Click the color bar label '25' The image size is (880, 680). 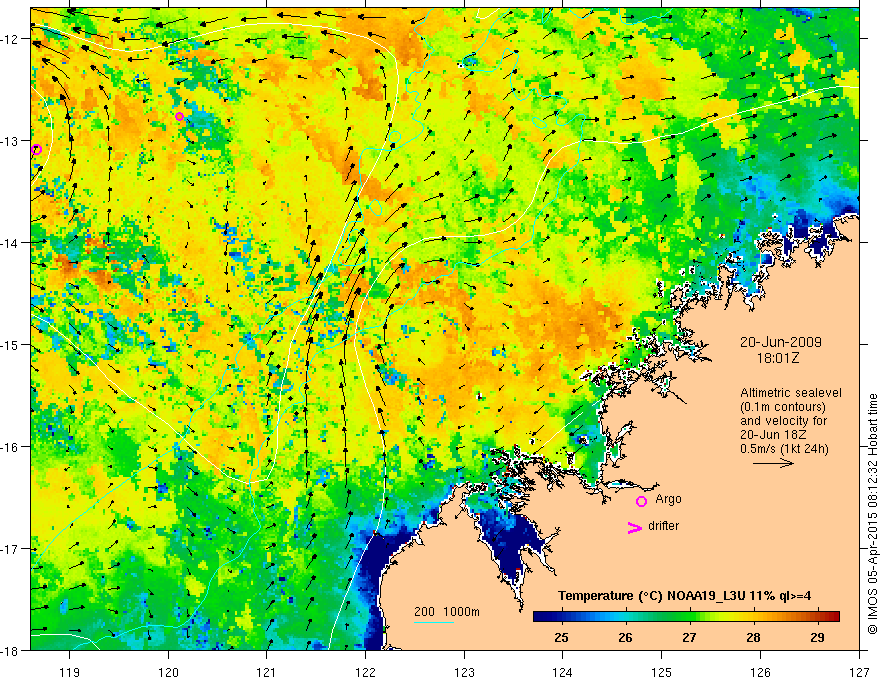tap(561, 637)
